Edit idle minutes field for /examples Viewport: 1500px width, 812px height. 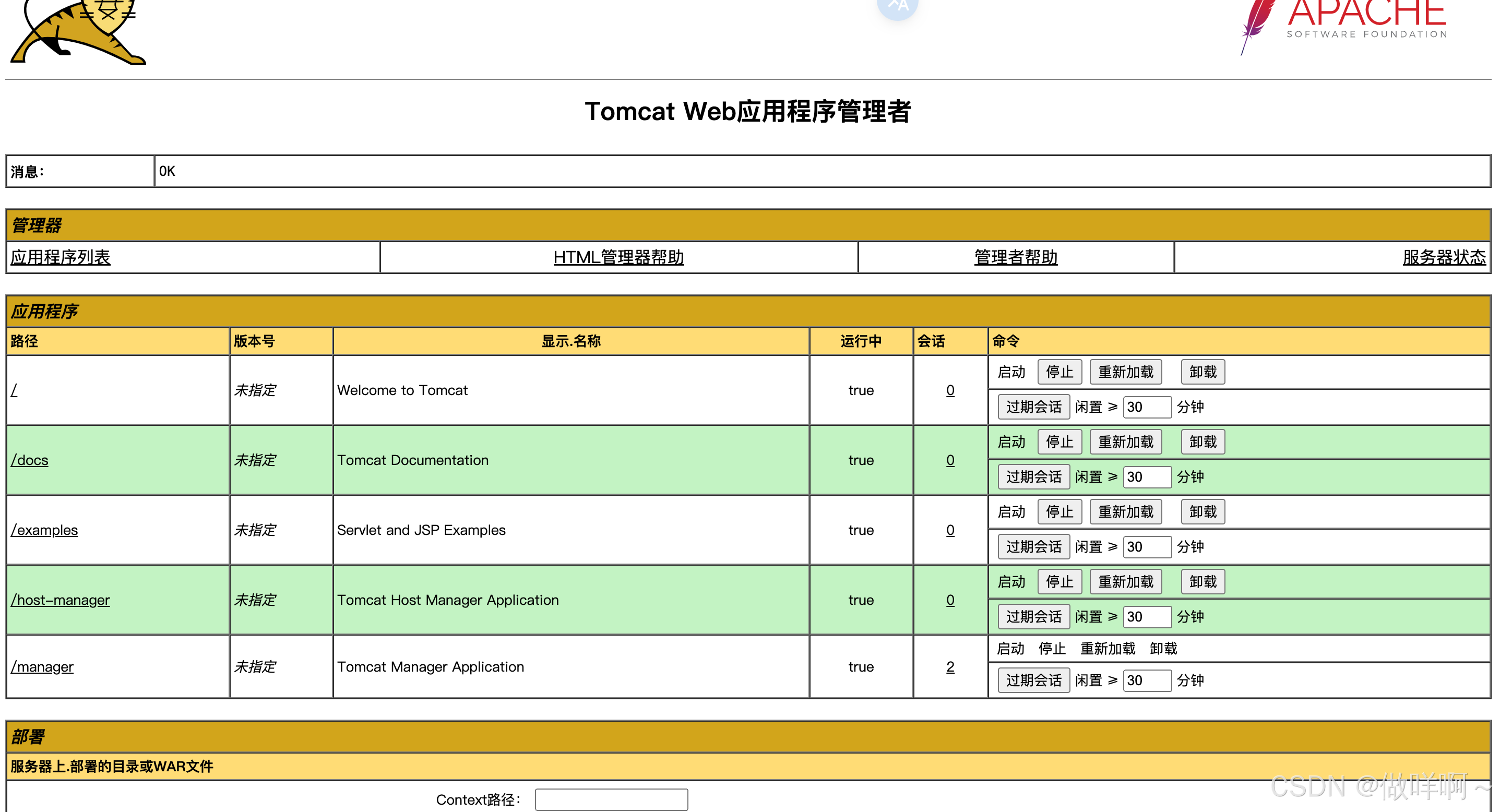pyautogui.click(x=1147, y=546)
